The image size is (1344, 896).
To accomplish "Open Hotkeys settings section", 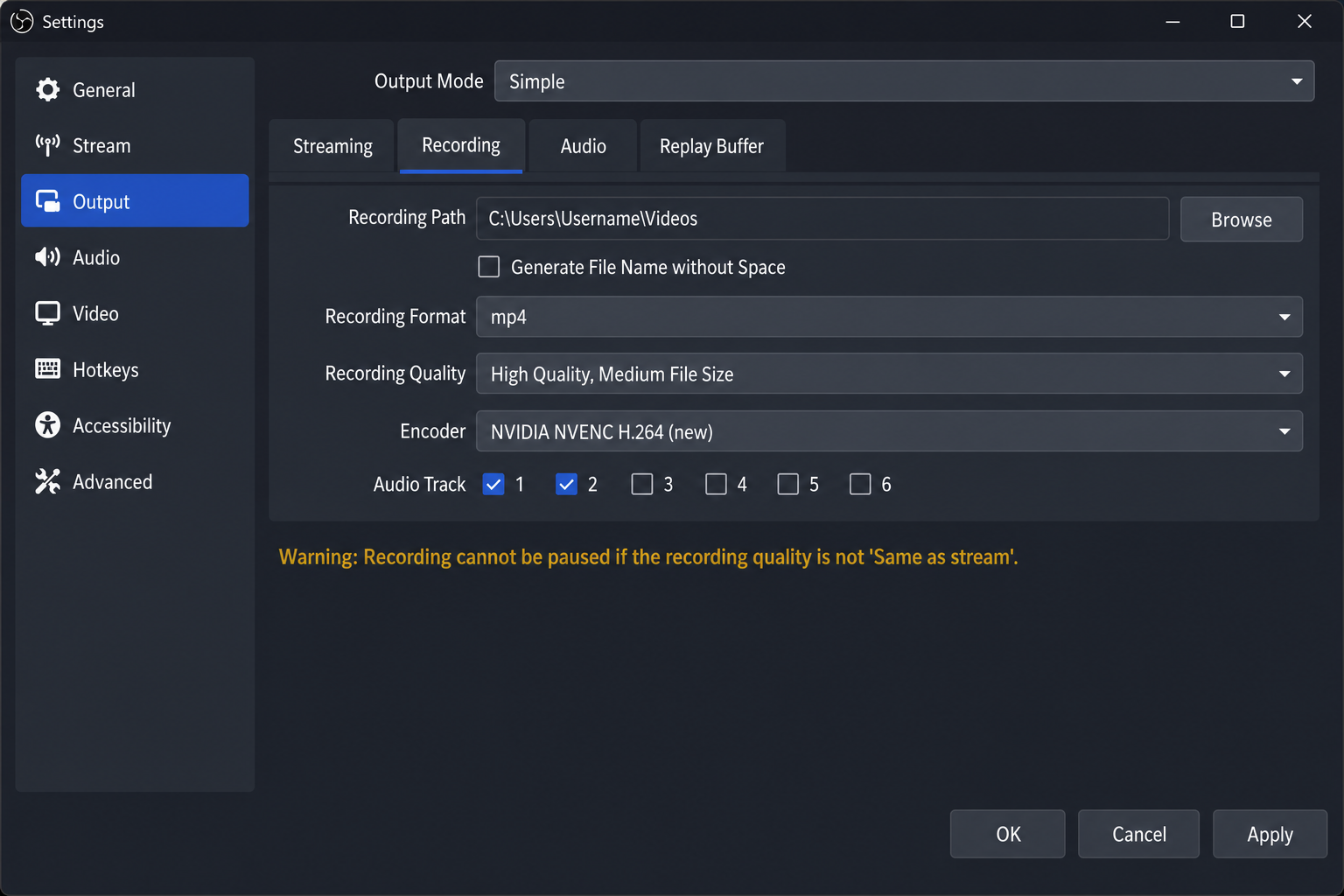I will (135, 369).
